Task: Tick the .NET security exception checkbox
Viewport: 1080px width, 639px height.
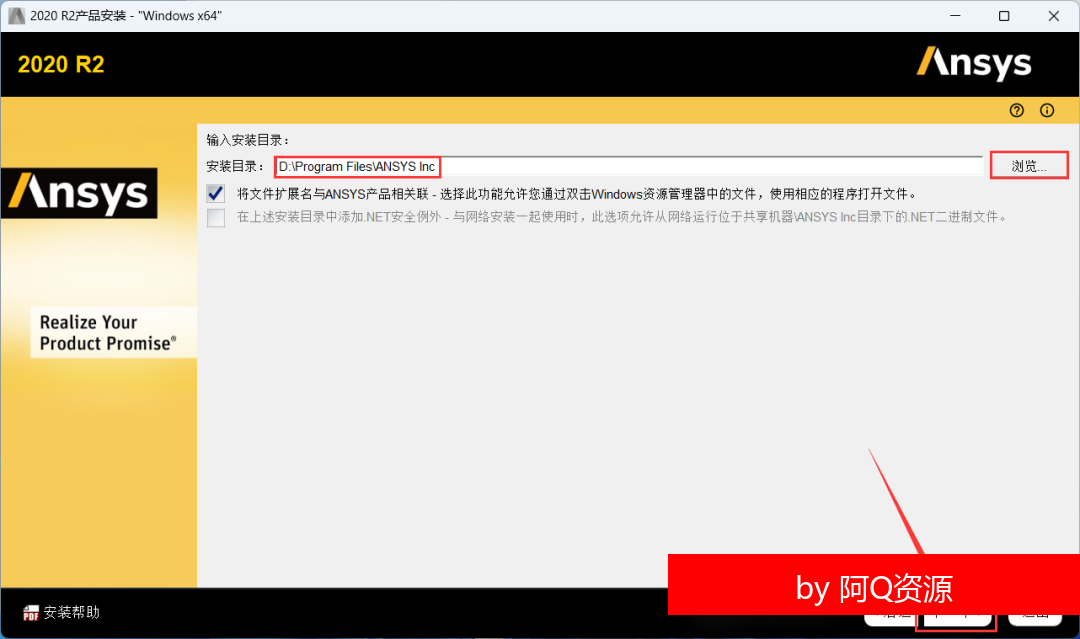Action: click(x=216, y=218)
